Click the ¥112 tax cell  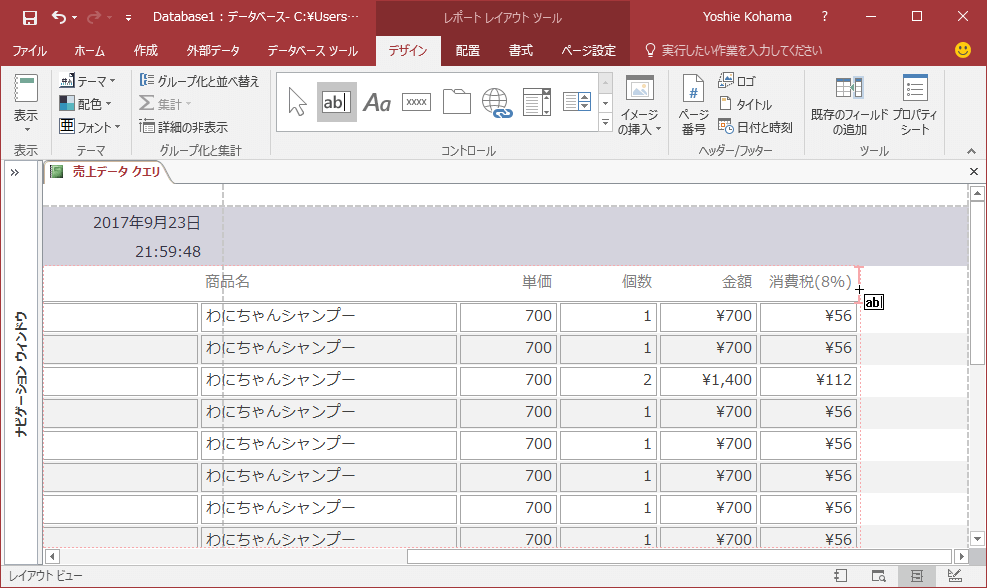click(x=809, y=380)
